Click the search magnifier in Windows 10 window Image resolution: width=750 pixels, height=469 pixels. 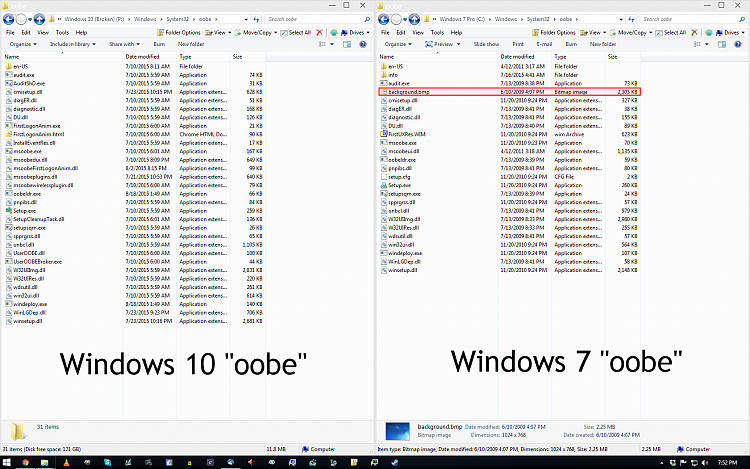point(367,19)
